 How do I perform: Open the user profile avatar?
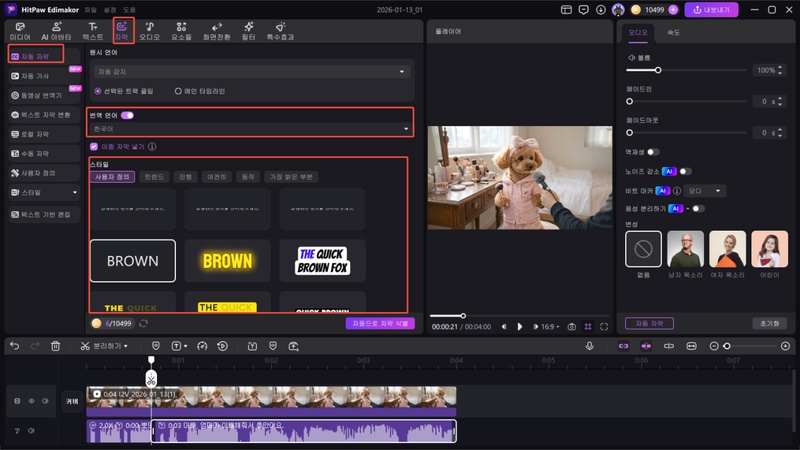point(618,10)
